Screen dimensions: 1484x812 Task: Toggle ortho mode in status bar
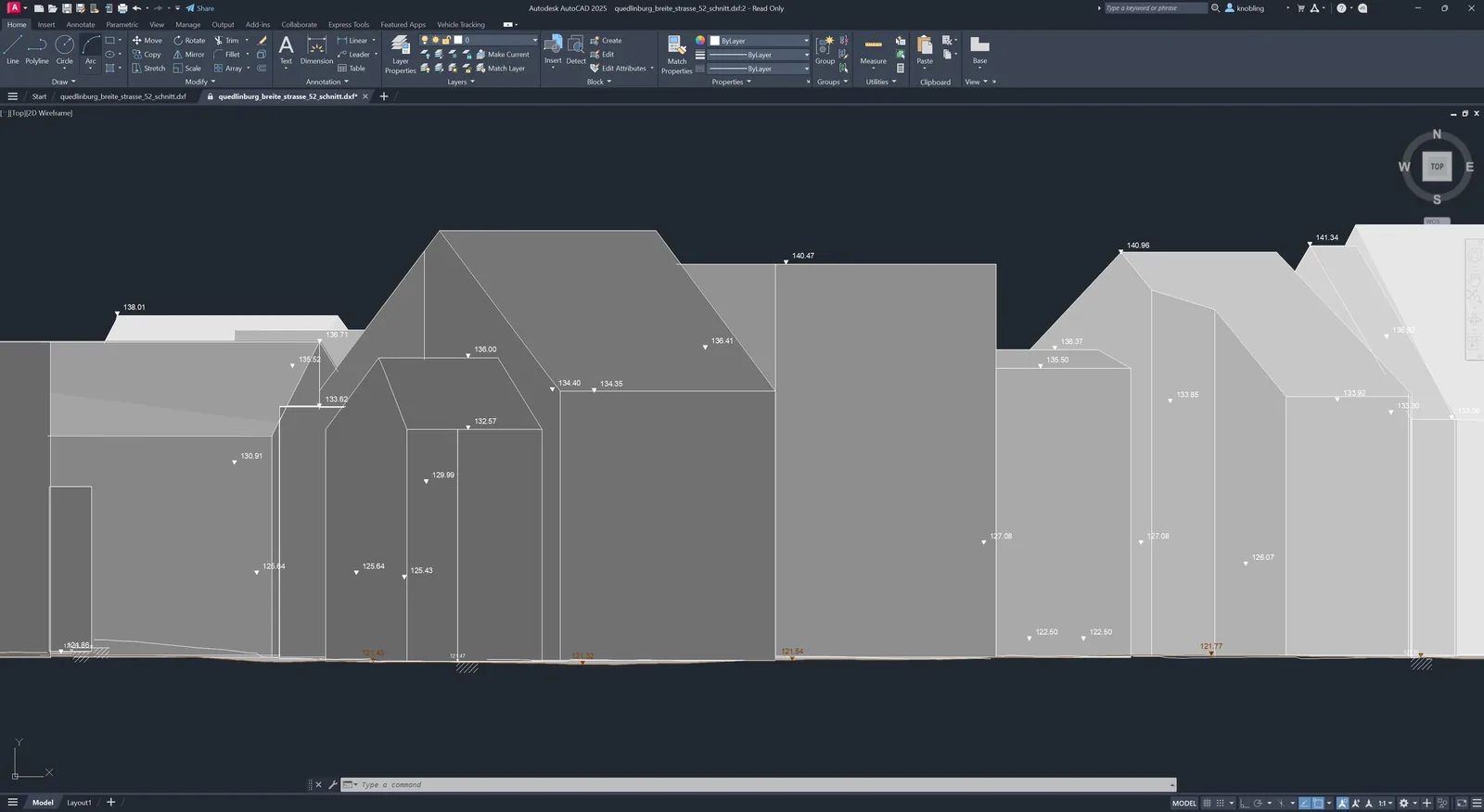1244,803
